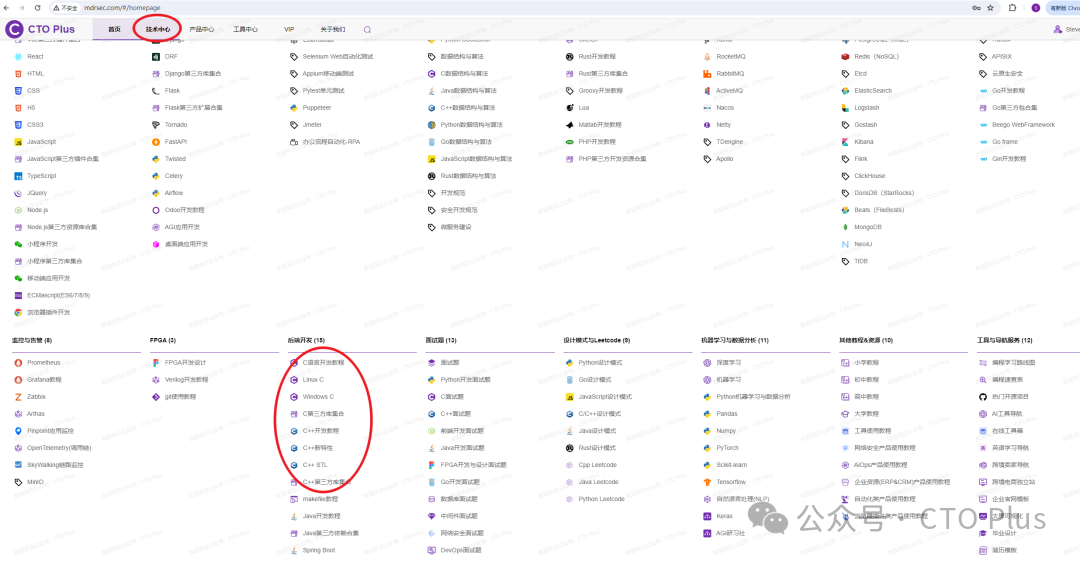Open the Windows C link
This screenshot has width=1080, height=561.
(x=318, y=397)
